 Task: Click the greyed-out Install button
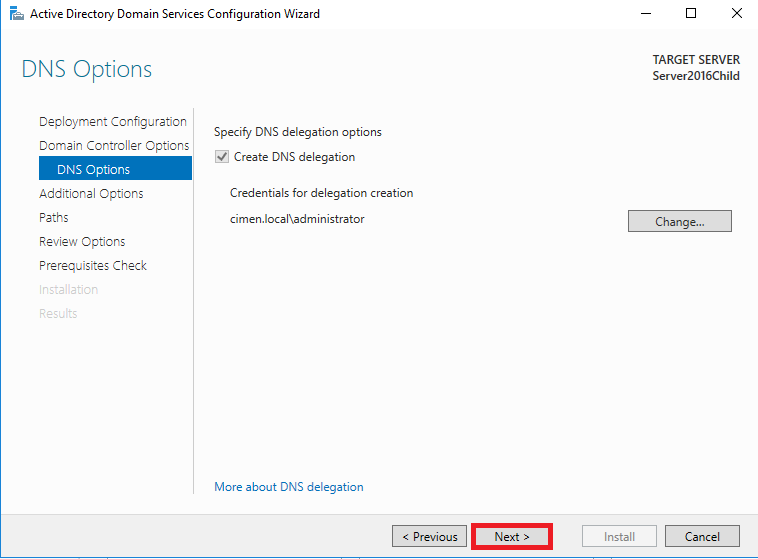tap(619, 536)
